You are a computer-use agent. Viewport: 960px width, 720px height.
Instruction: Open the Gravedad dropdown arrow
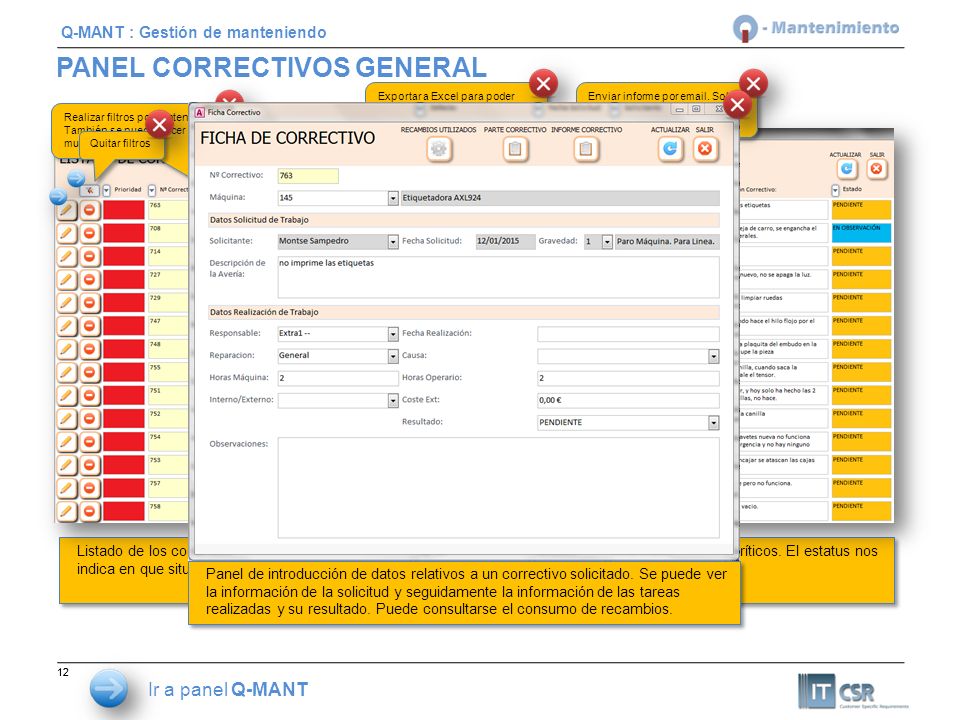point(607,242)
